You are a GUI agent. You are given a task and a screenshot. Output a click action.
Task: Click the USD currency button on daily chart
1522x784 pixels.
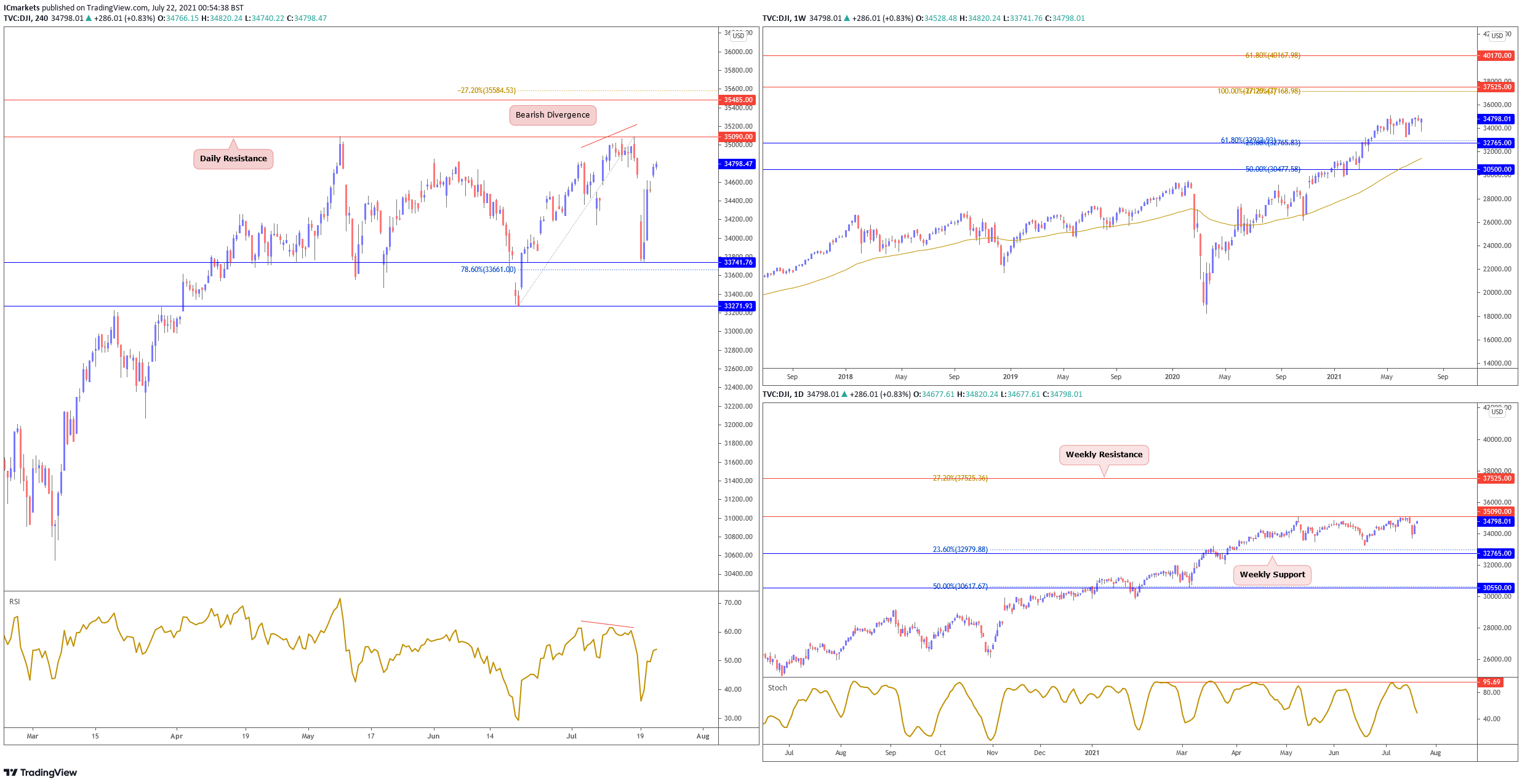(x=1497, y=412)
